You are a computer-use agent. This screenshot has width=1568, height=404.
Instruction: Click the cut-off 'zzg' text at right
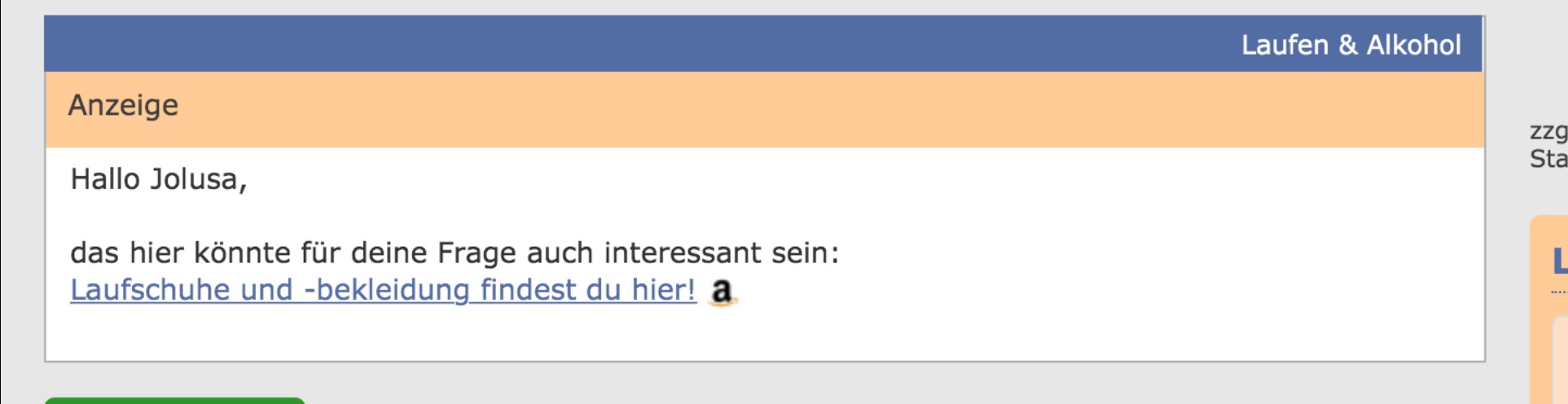1548,131
